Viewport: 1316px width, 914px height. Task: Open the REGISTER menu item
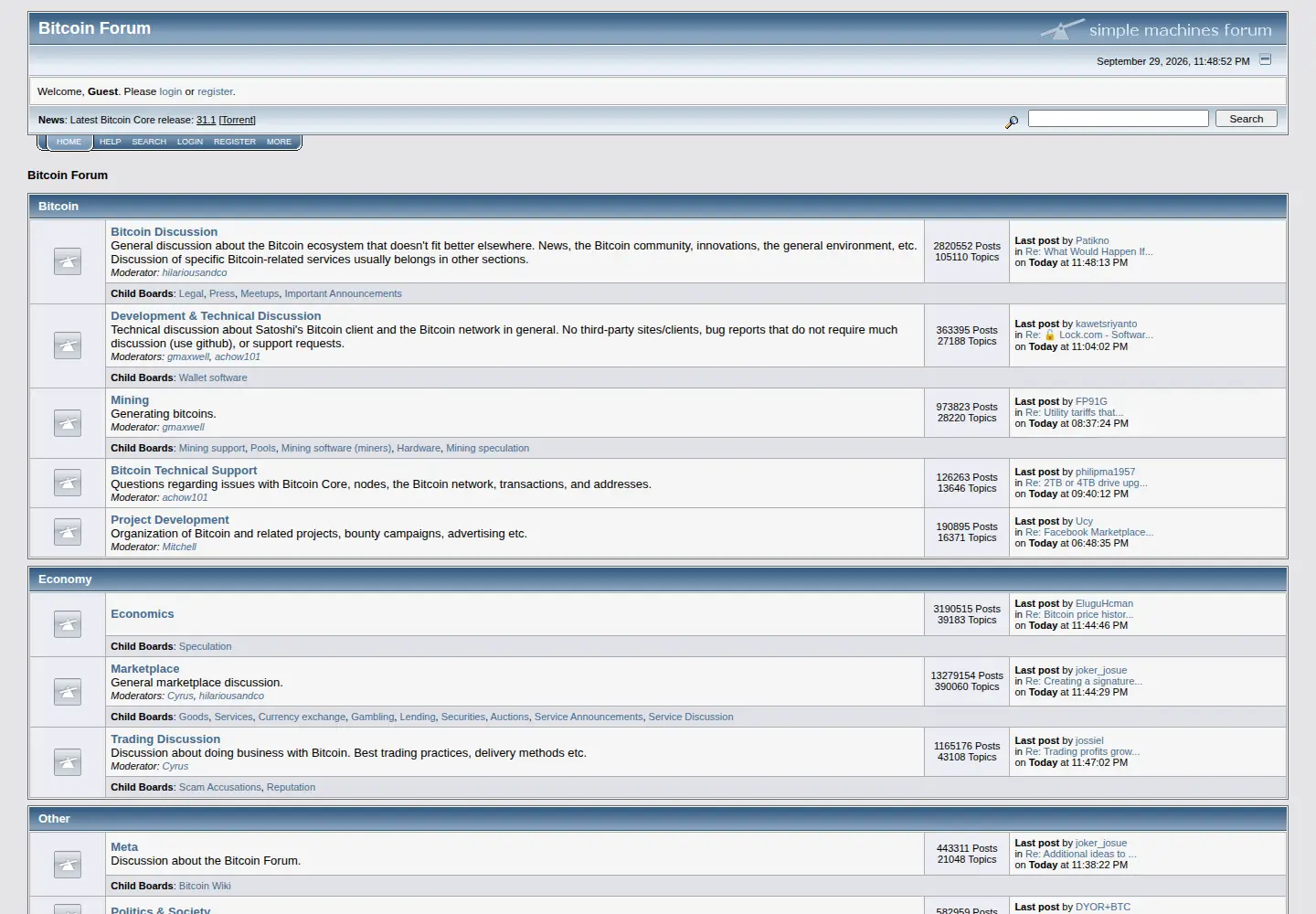tap(235, 142)
